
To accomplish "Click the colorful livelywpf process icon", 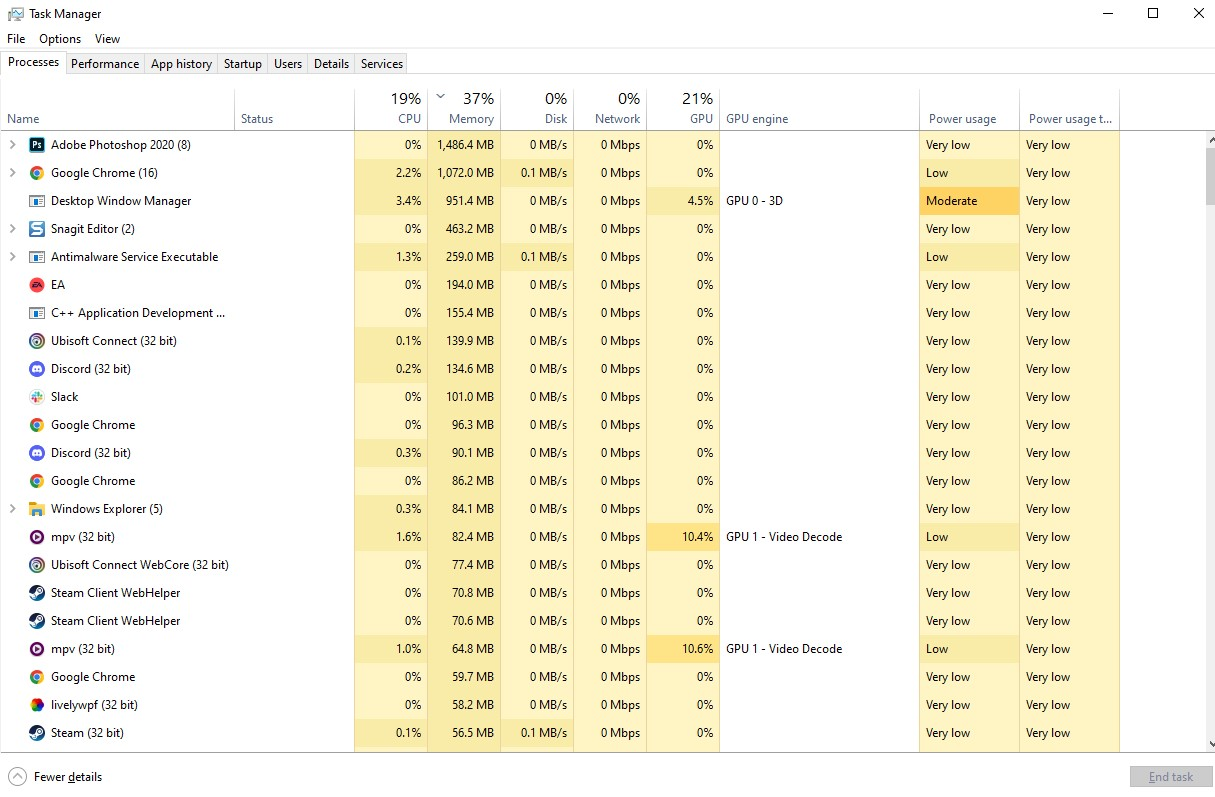I will (x=37, y=705).
